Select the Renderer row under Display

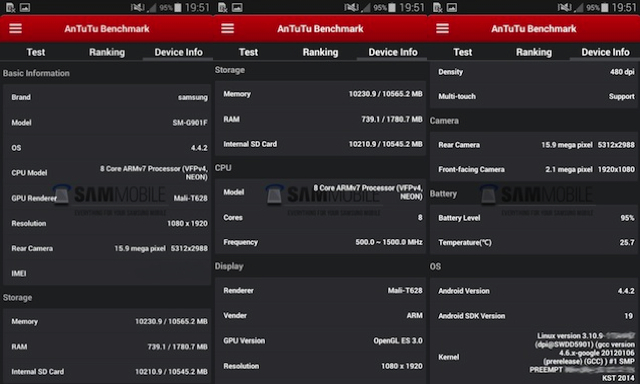[320, 291]
